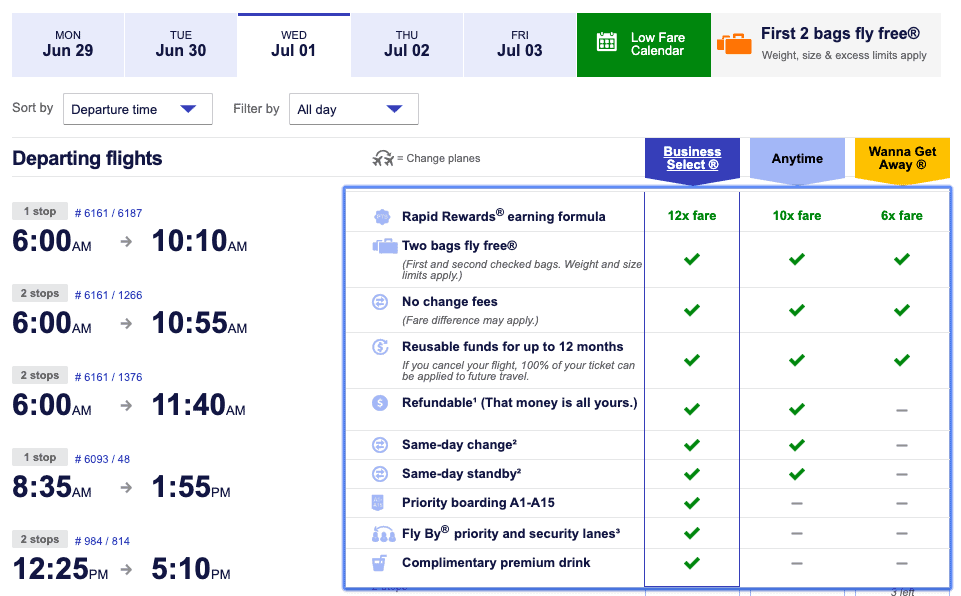Screen dimensions: 961x596
Task: Open flight numbers # 6161 / 1376
Action: (108, 377)
